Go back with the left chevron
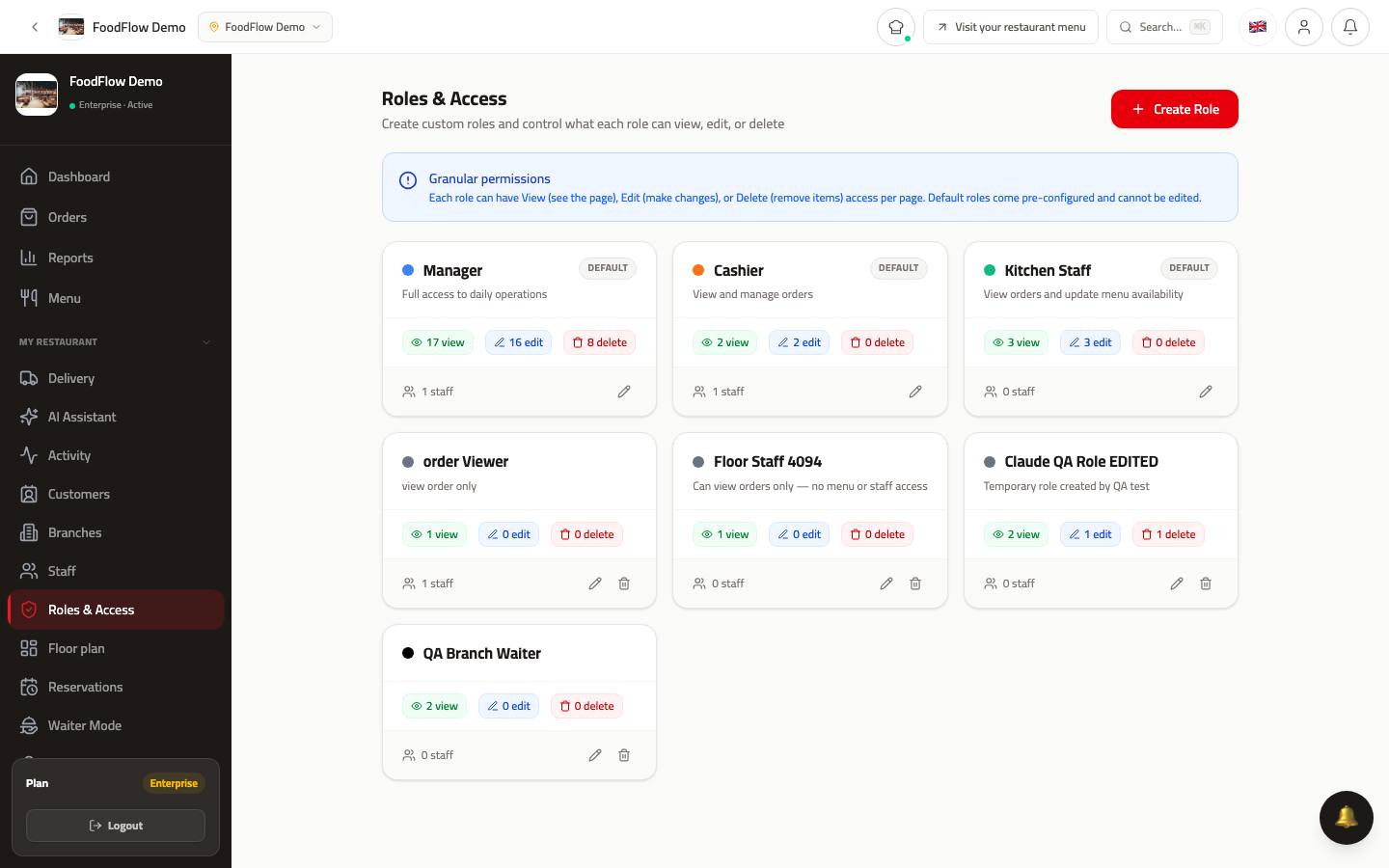Screen dimensions: 1389x868 35,27
